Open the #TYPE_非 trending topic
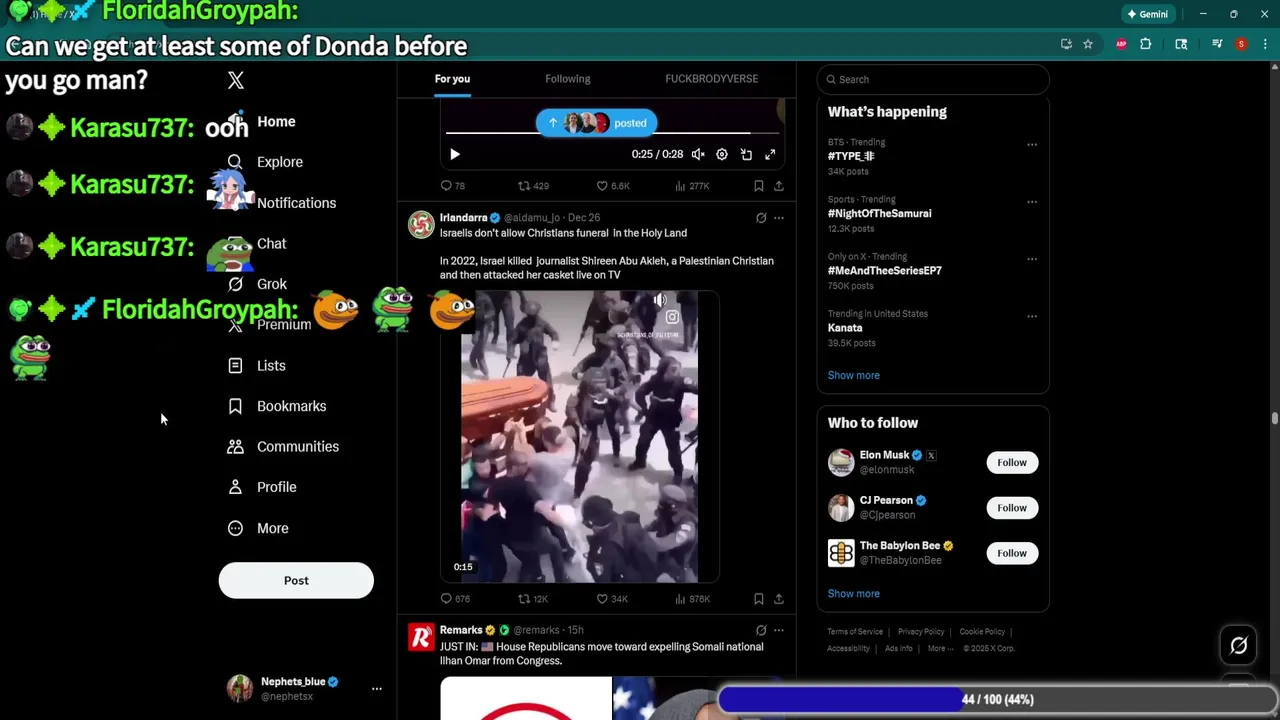The width and height of the screenshot is (1280, 720). pyautogui.click(x=852, y=156)
